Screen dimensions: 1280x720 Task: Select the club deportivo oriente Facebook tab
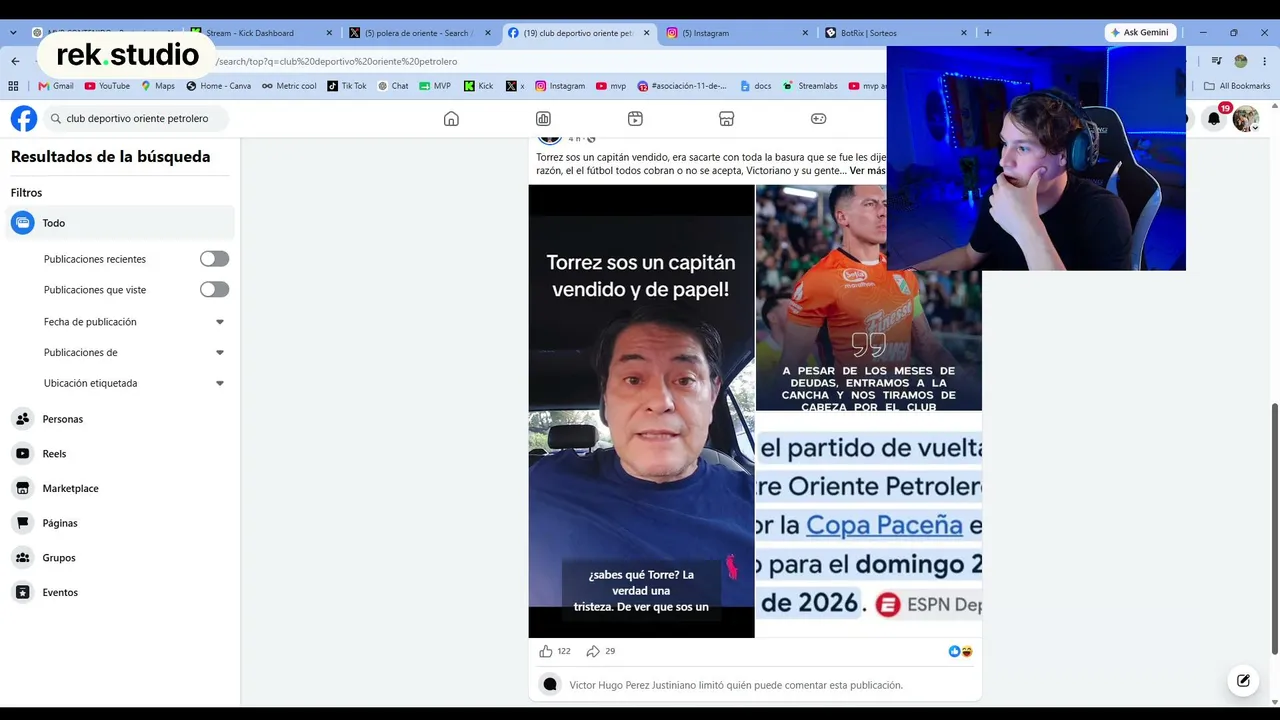point(579,33)
